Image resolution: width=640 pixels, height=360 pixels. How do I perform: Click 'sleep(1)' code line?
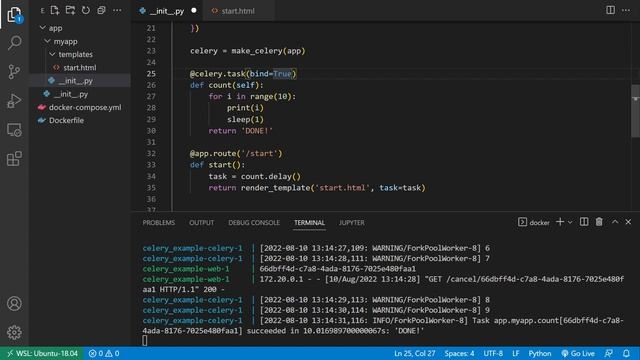(x=245, y=120)
